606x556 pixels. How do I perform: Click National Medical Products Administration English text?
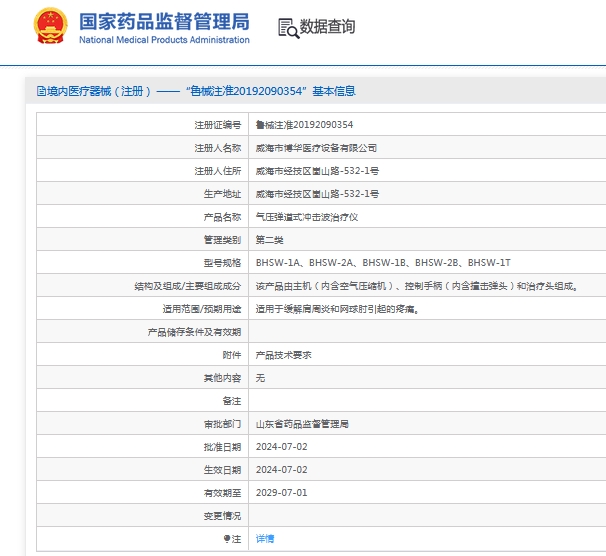tap(164, 40)
